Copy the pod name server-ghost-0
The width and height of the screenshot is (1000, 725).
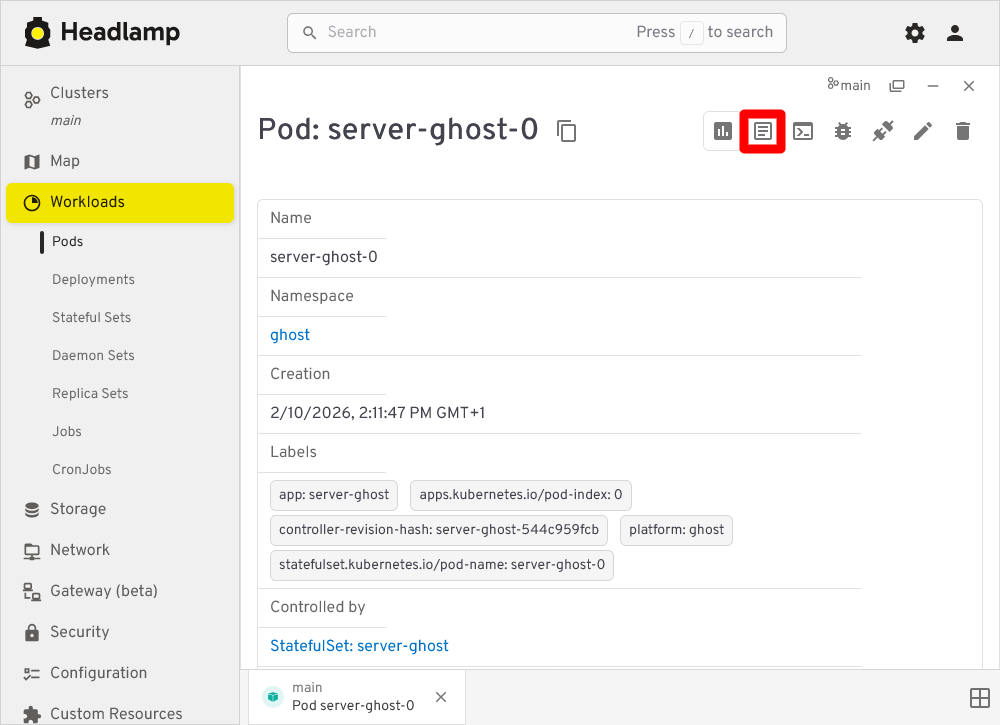tap(567, 131)
